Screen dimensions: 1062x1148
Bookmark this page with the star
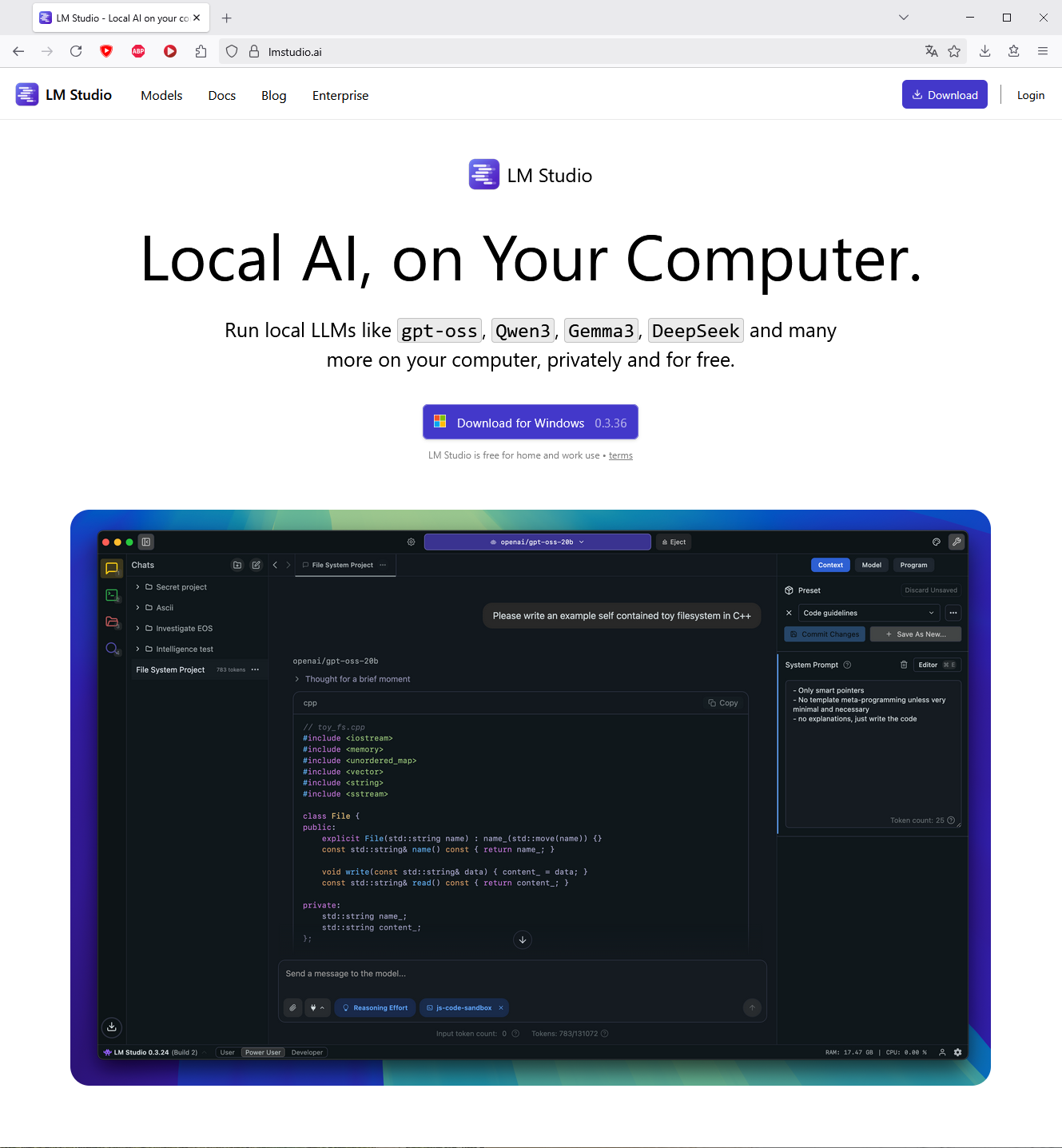tap(954, 51)
